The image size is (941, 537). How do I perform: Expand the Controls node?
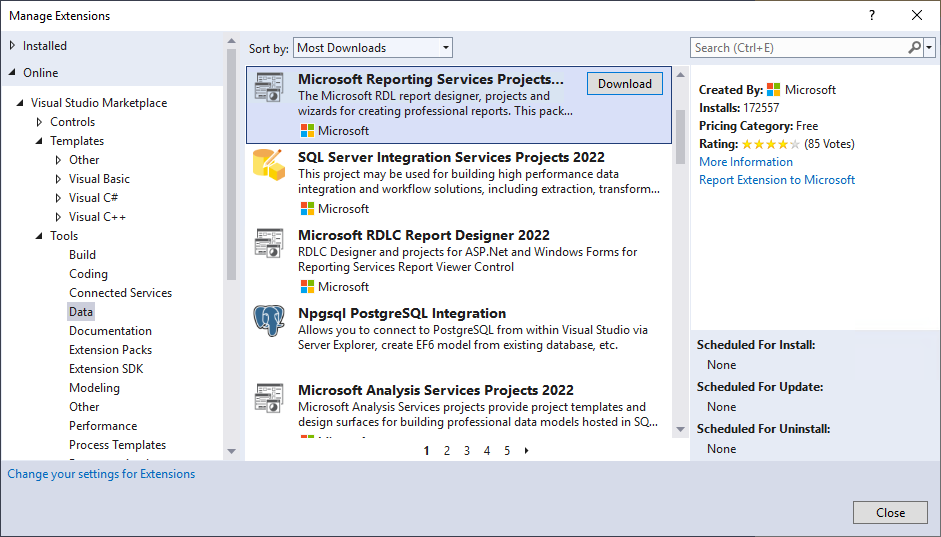pos(40,122)
